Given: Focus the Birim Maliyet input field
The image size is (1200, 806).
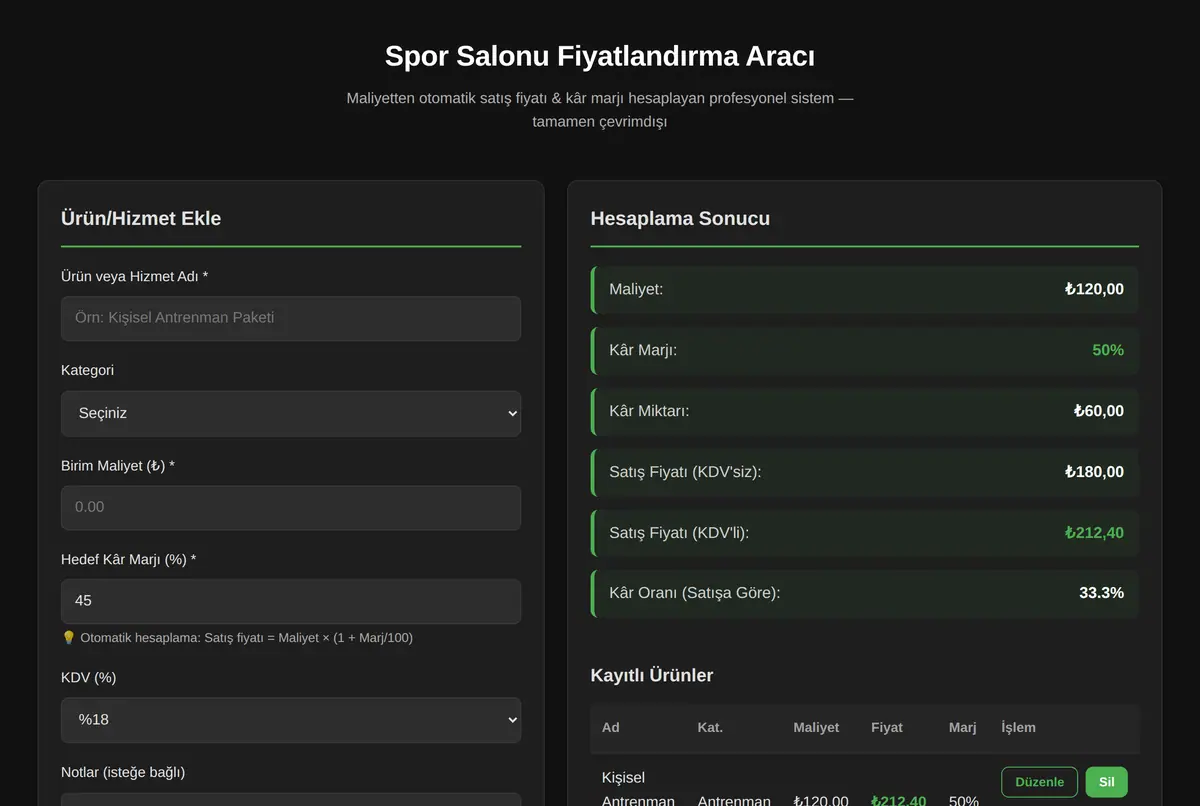Looking at the screenshot, I should [291, 507].
